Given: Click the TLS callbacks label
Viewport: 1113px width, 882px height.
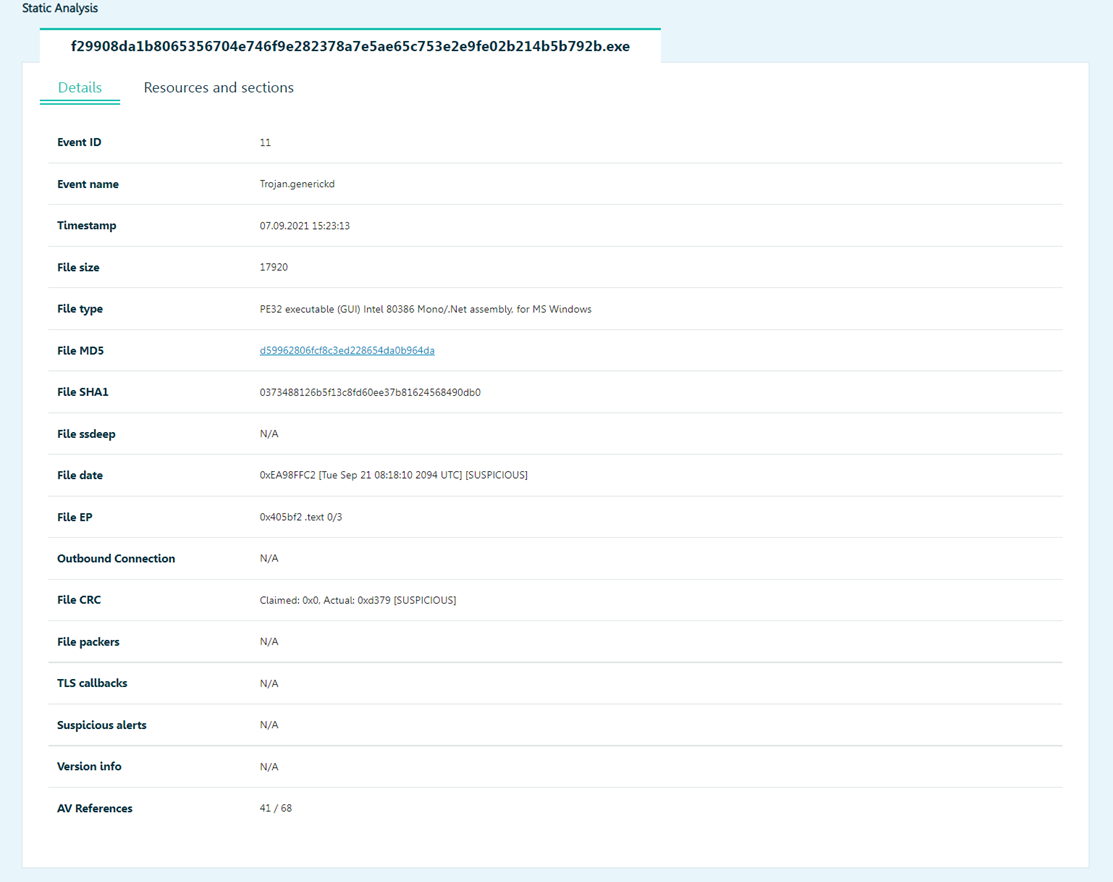Looking at the screenshot, I should click(92, 683).
